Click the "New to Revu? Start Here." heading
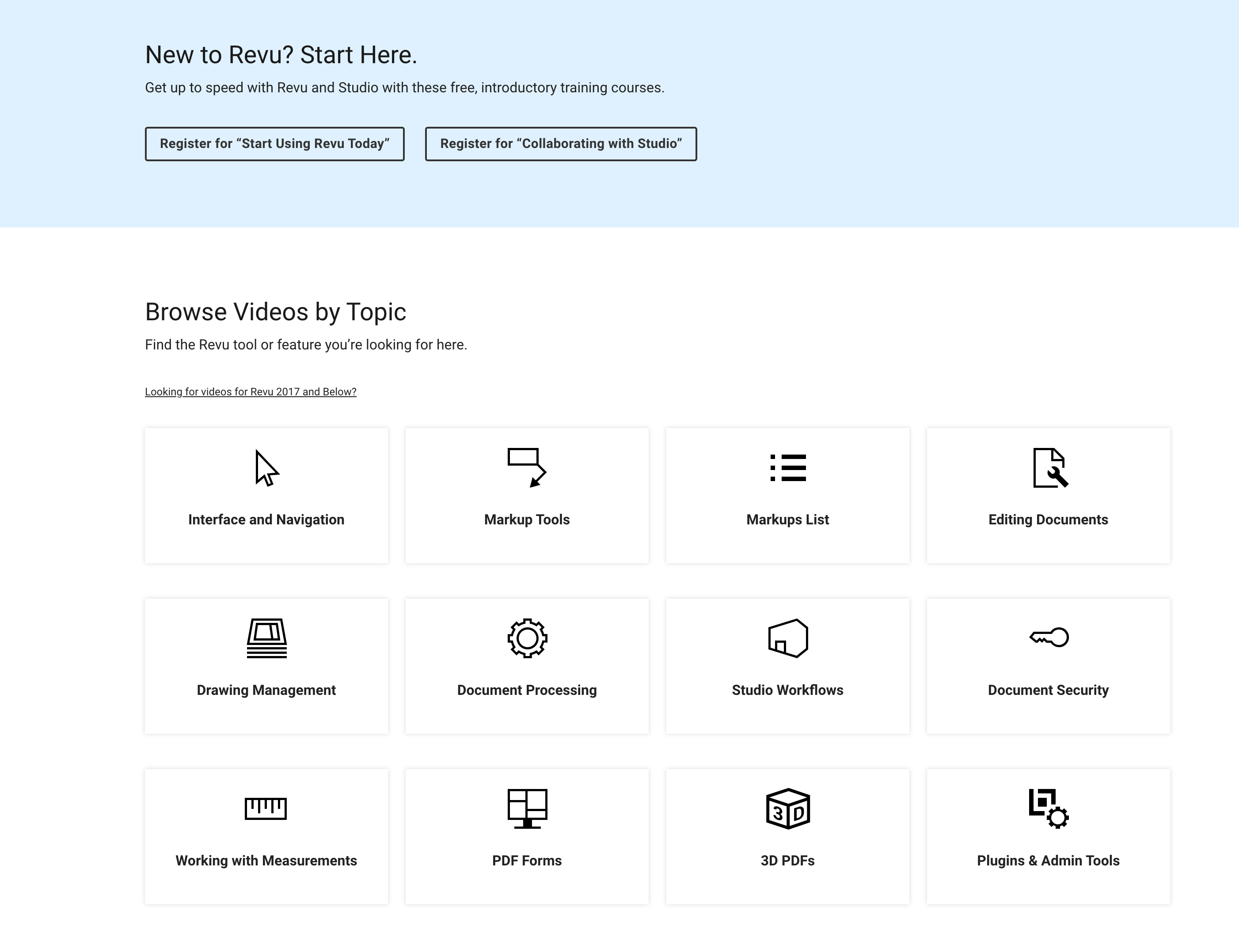This screenshot has height=952, width=1239. point(281,56)
